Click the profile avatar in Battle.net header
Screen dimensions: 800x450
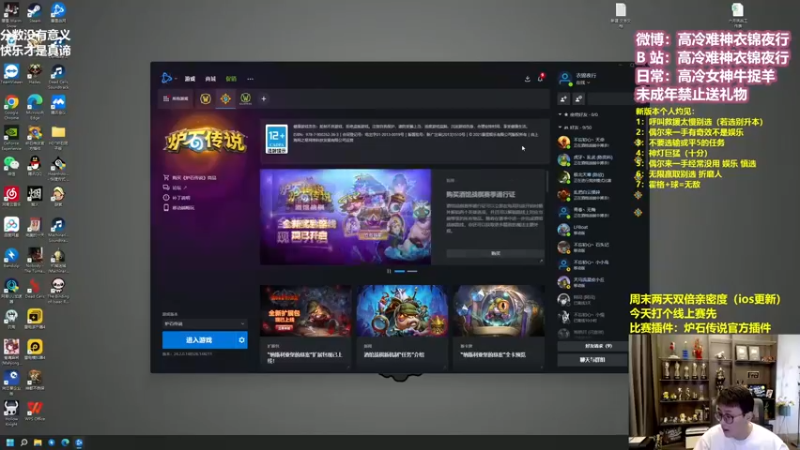[565, 79]
